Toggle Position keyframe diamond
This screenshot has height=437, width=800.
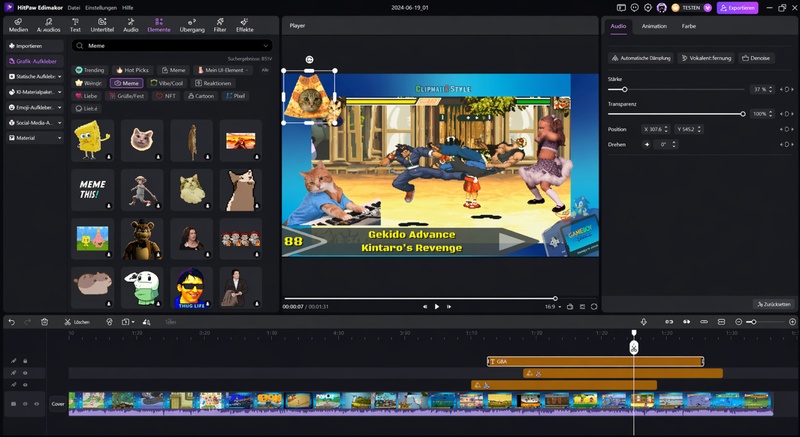coord(787,130)
